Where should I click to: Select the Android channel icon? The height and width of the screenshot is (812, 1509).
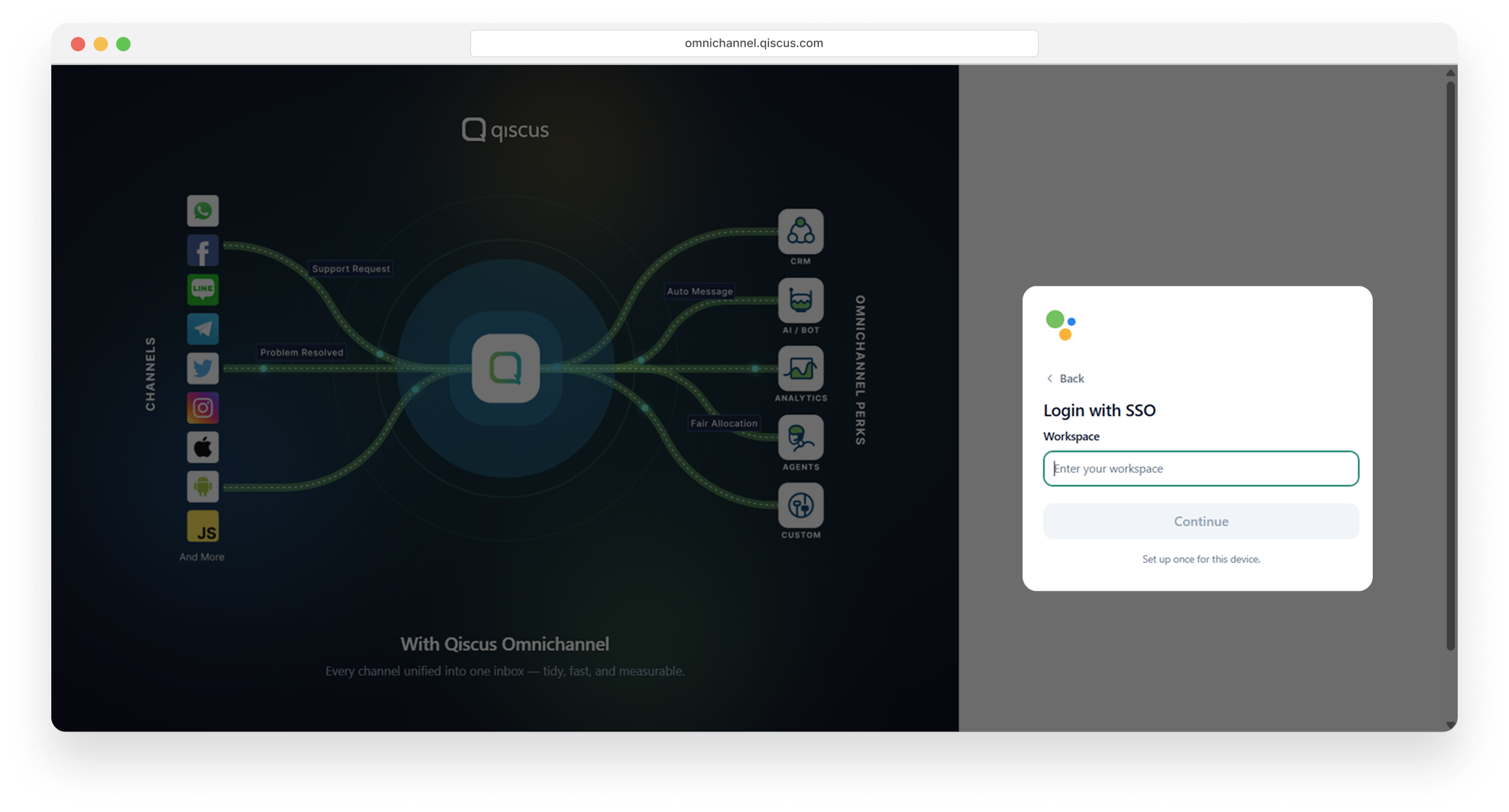pyautogui.click(x=203, y=486)
